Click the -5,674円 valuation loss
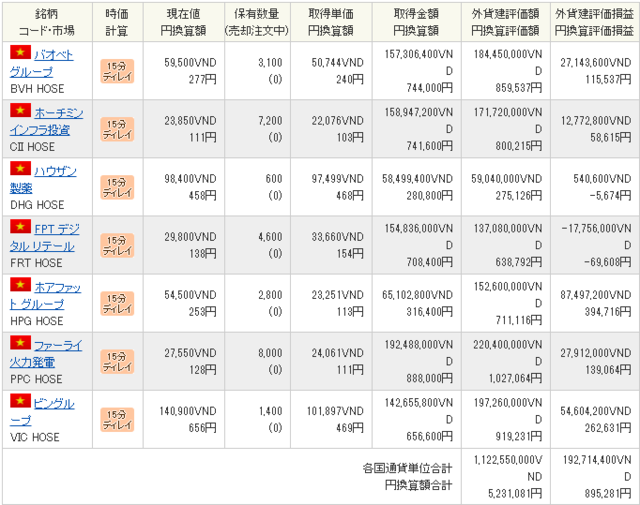640x505 pixels. tap(610, 196)
